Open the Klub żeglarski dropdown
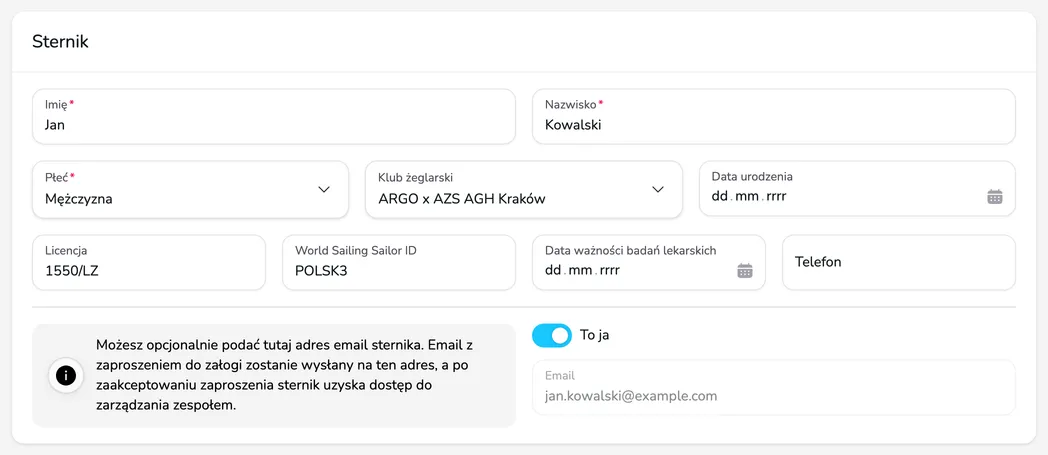Screen dimensions: 1048x455 (523, 189)
